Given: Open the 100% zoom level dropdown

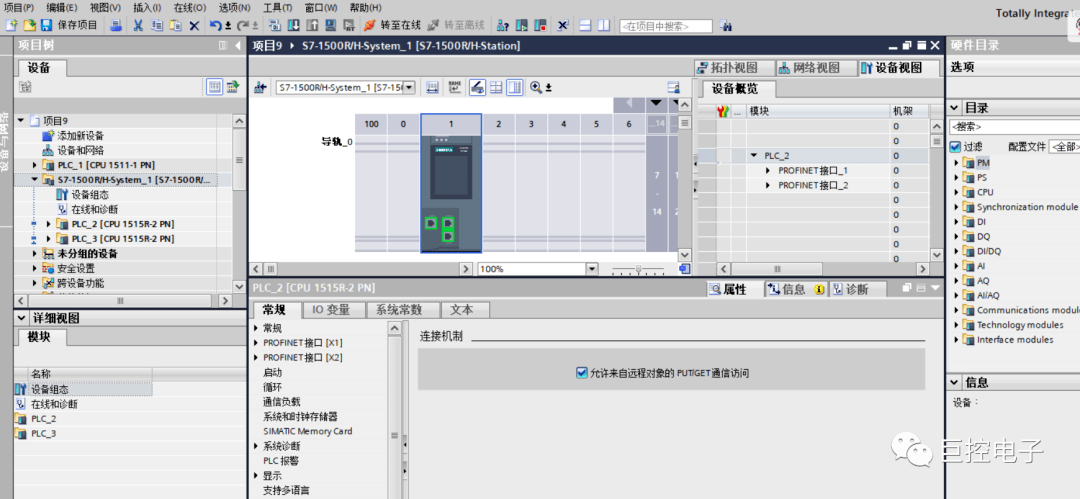Looking at the screenshot, I should [x=591, y=269].
